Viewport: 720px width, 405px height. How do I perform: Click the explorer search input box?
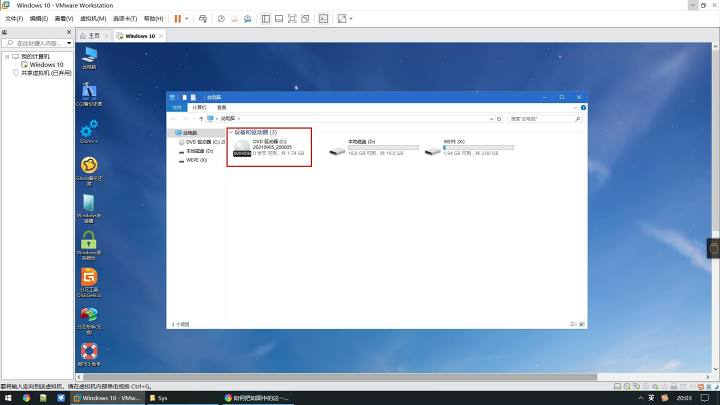(541, 118)
